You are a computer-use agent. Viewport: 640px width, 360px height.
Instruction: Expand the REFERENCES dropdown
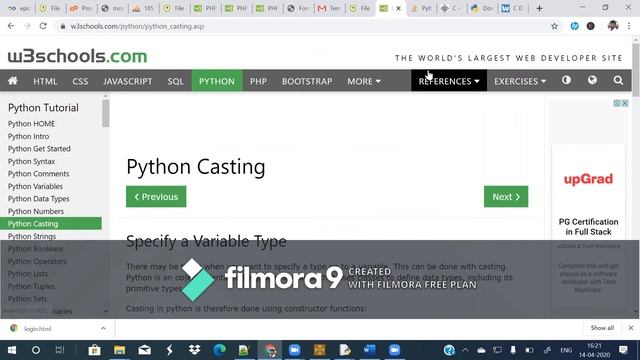(449, 81)
